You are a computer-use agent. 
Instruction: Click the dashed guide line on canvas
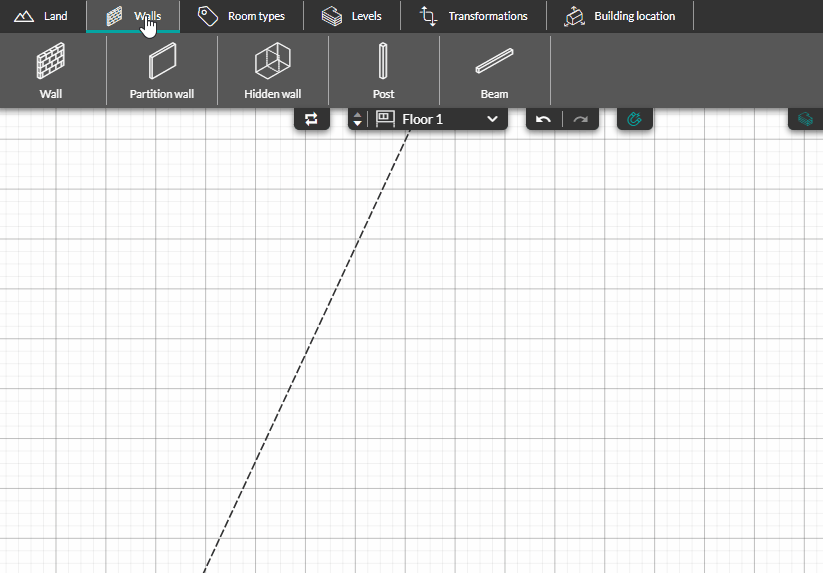click(x=307, y=350)
